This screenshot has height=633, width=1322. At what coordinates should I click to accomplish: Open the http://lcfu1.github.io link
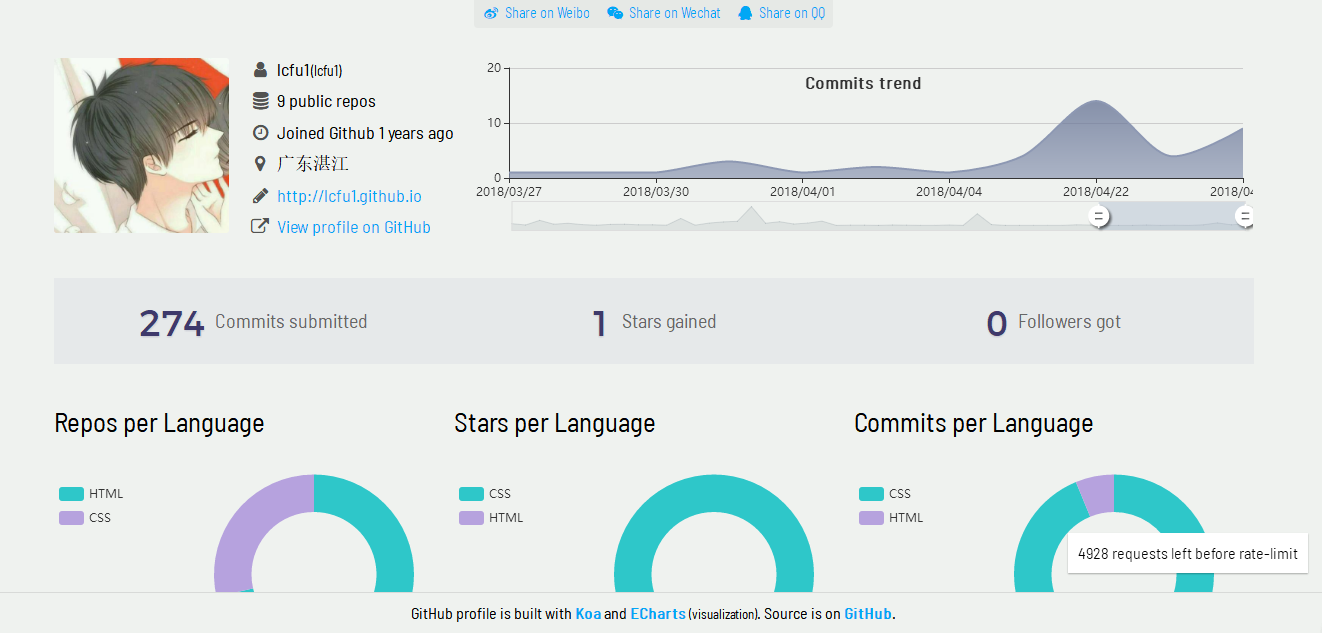coord(349,197)
